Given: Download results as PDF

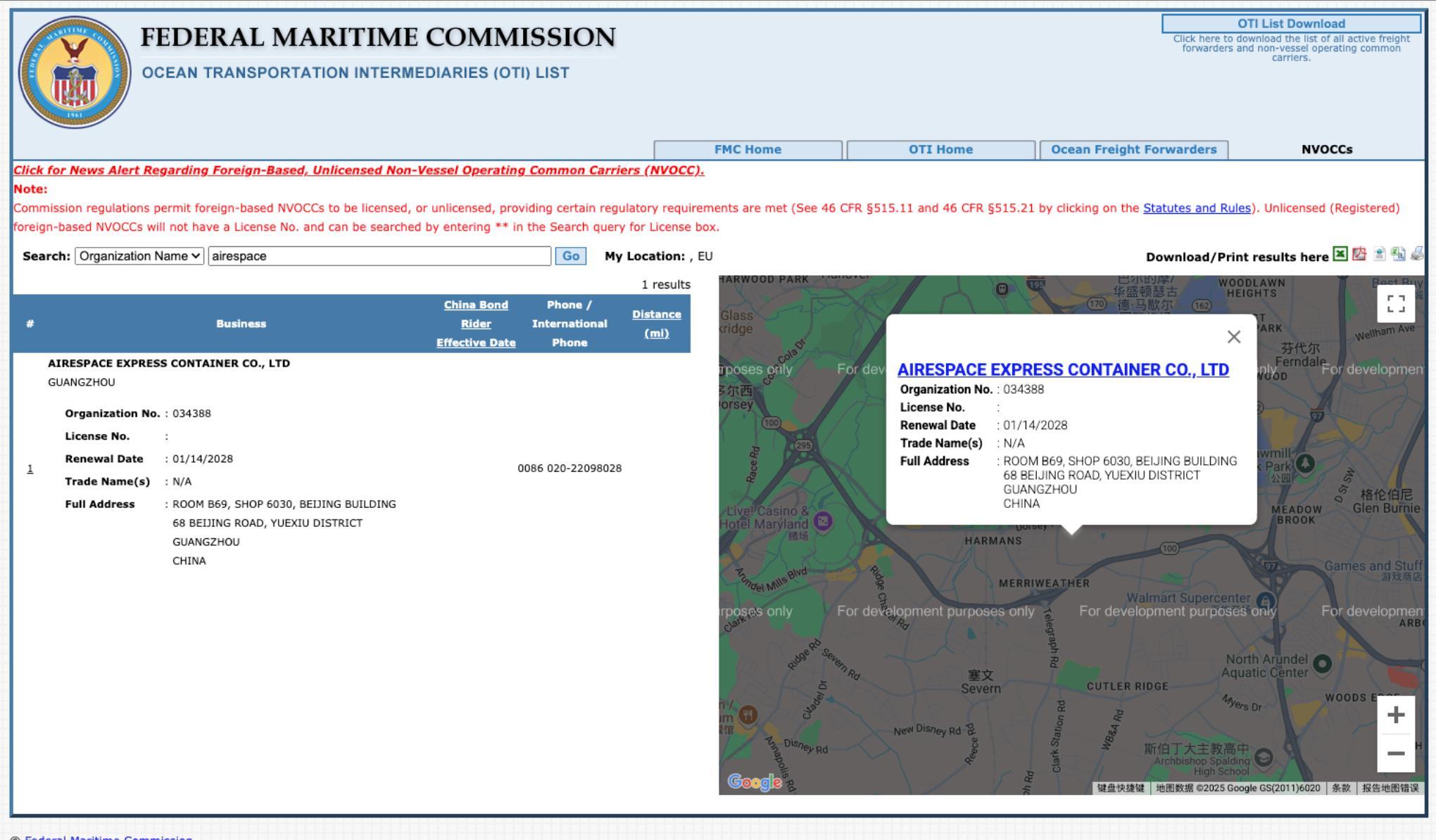Looking at the screenshot, I should tap(1359, 255).
